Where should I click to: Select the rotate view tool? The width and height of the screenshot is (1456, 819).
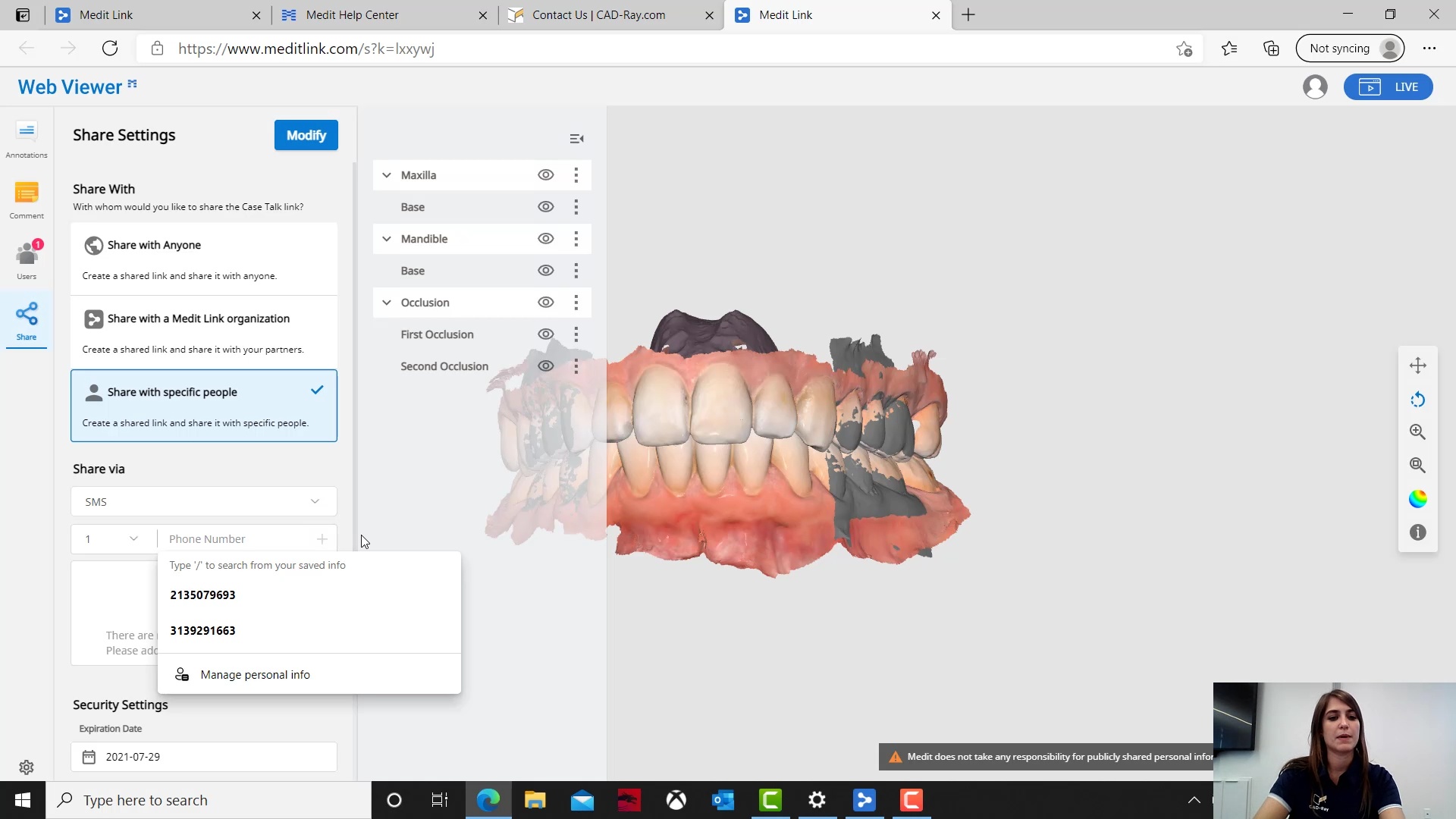point(1417,400)
